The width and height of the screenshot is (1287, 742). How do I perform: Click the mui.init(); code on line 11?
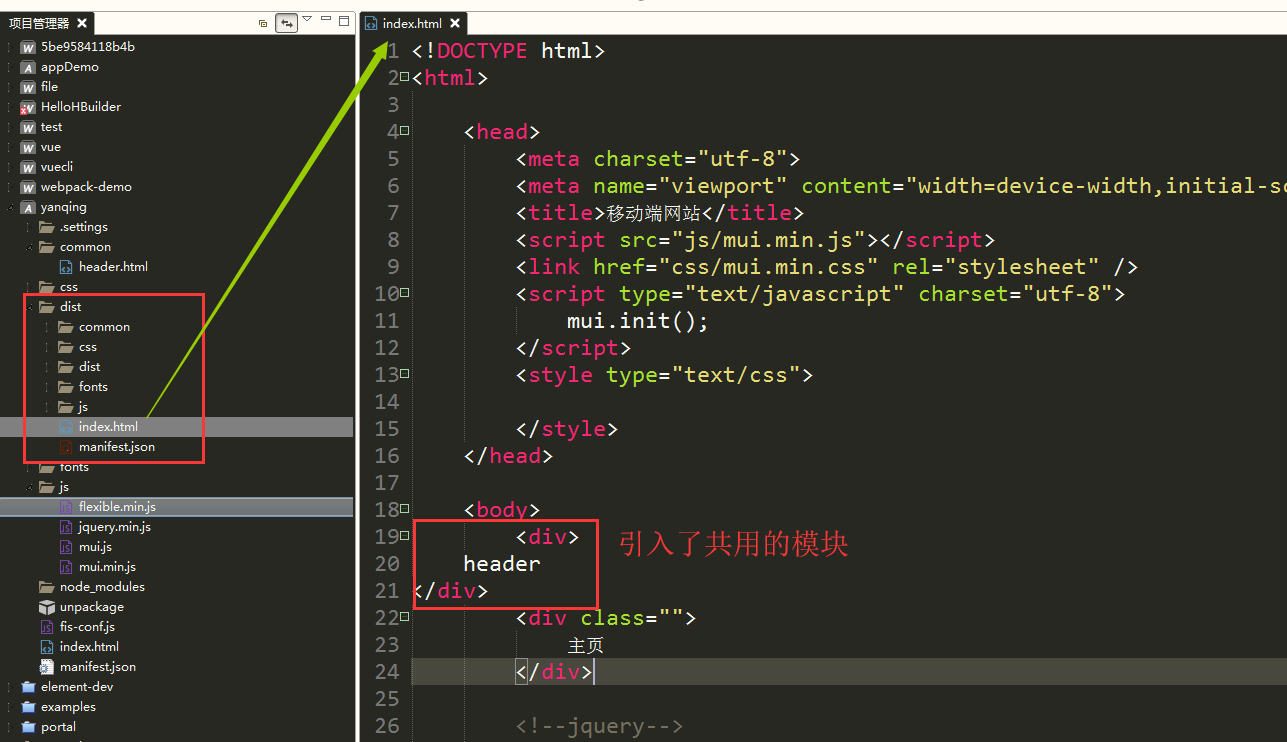pos(638,321)
